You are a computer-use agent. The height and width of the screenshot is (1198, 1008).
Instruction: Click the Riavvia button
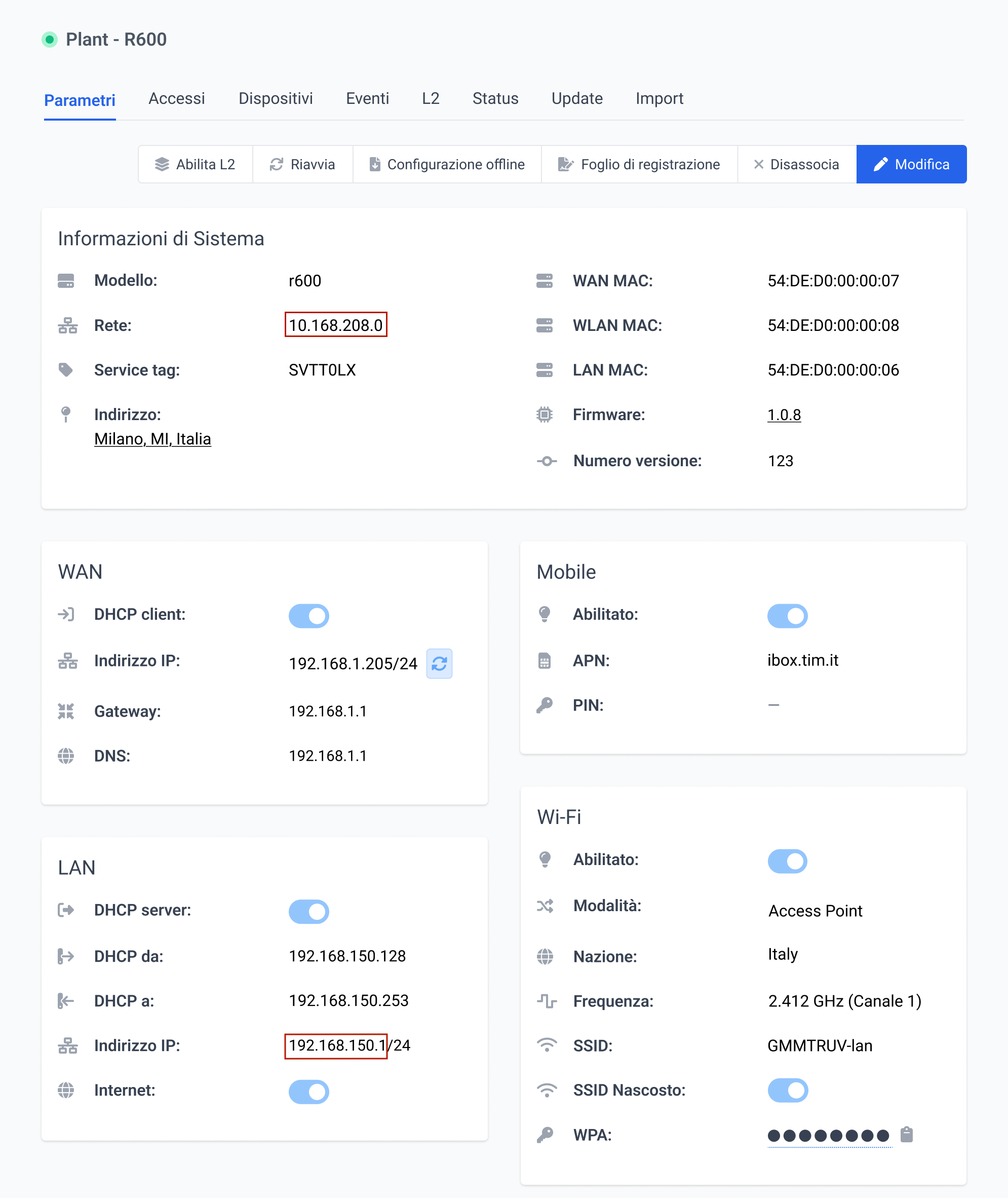(x=302, y=165)
